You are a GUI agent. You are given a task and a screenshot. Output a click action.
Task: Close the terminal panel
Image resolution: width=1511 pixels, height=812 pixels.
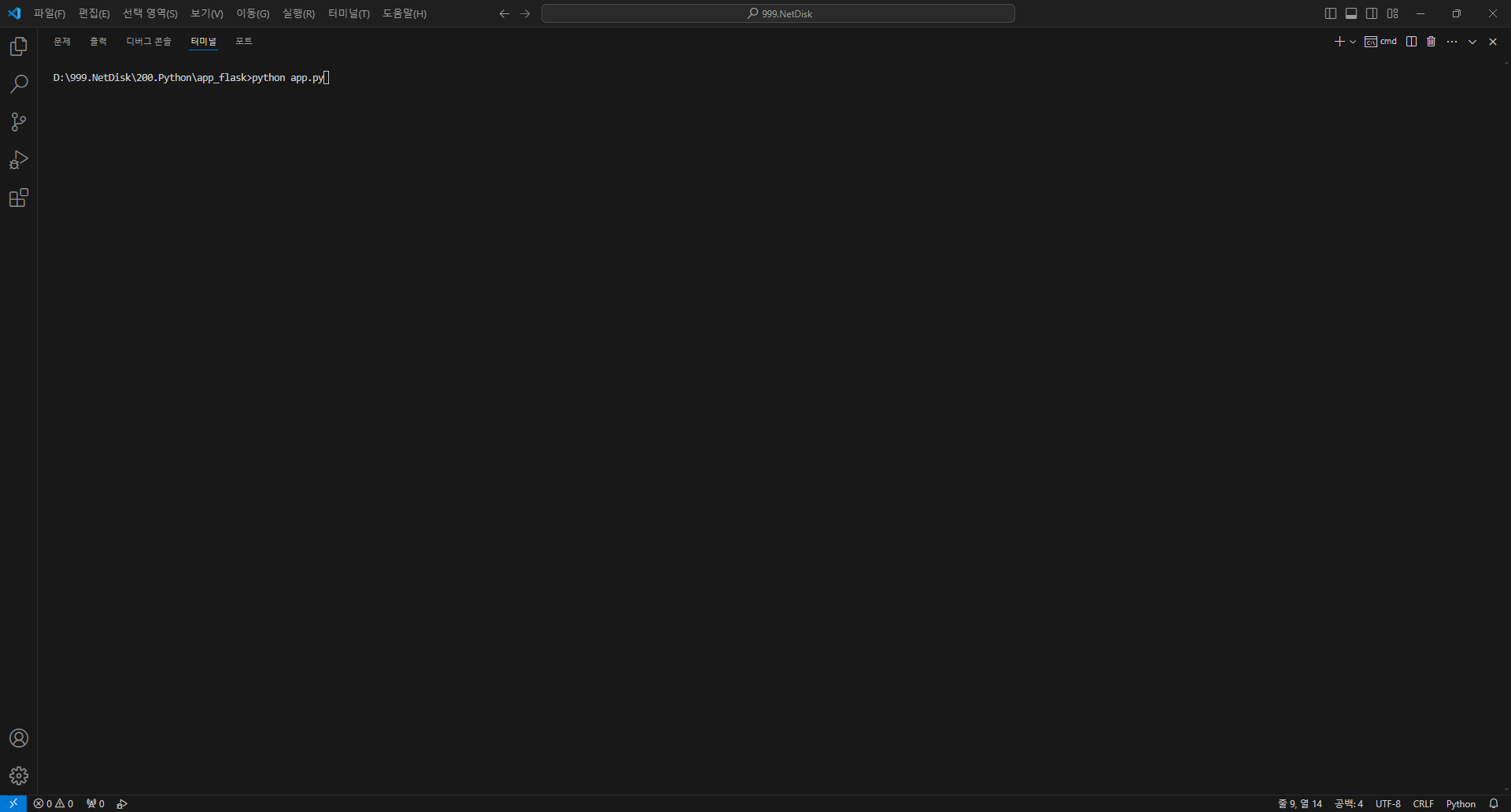(1493, 42)
